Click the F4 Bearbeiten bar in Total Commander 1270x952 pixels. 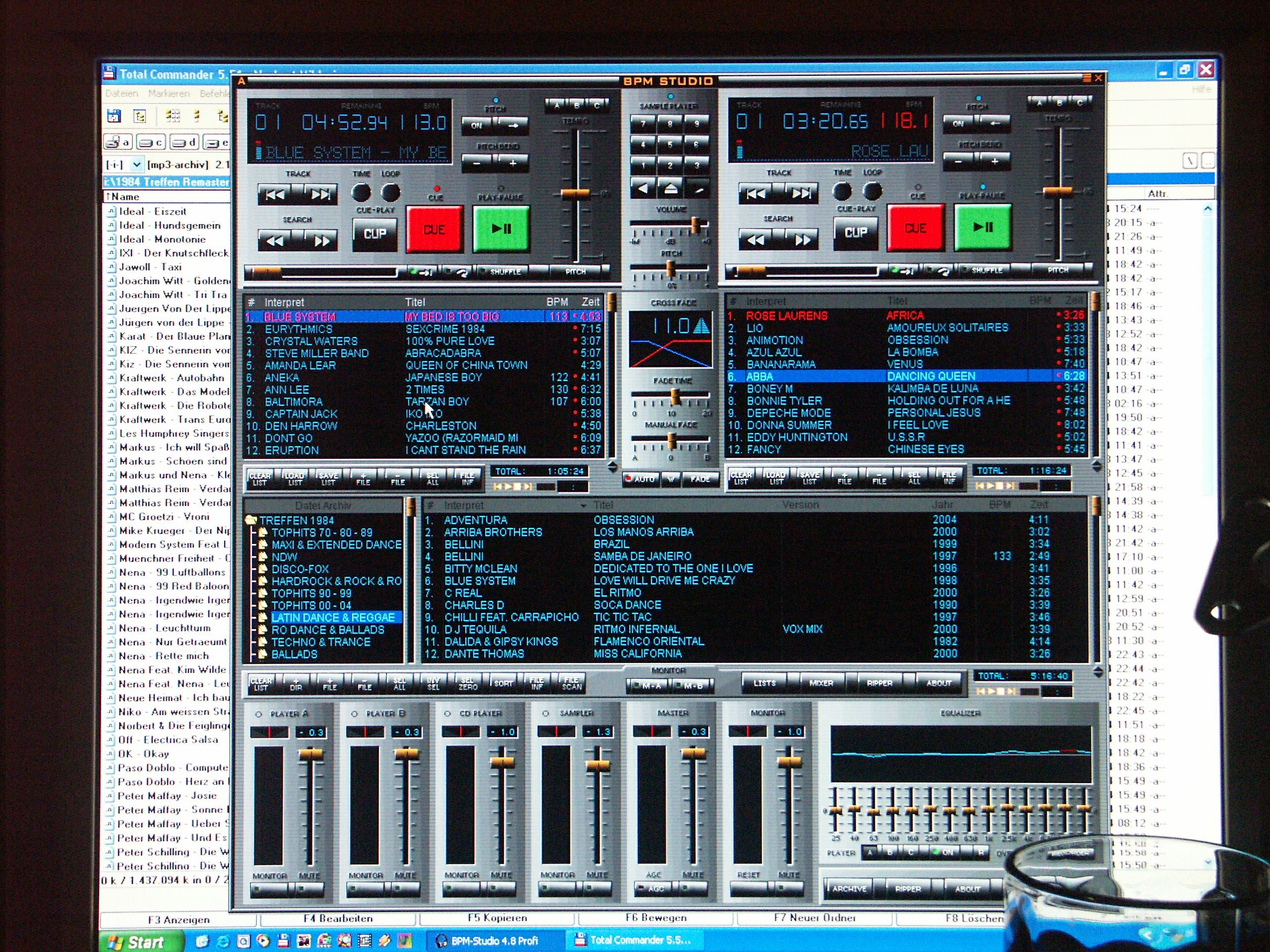coord(338,918)
